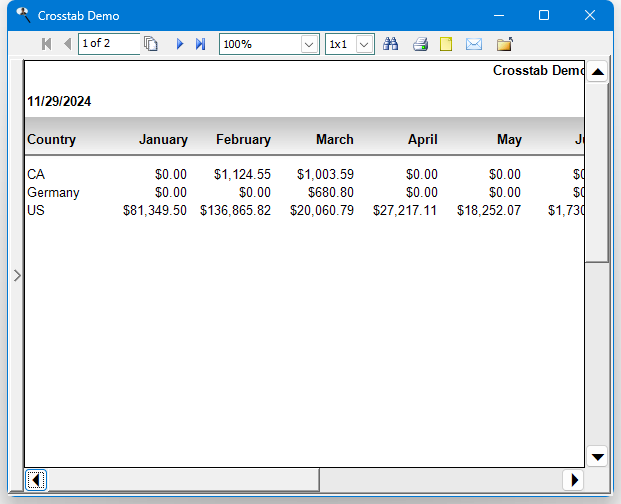The image size is (621, 504).
Task: Click the horizontal scrollbar left arrow
Action: tap(36, 480)
